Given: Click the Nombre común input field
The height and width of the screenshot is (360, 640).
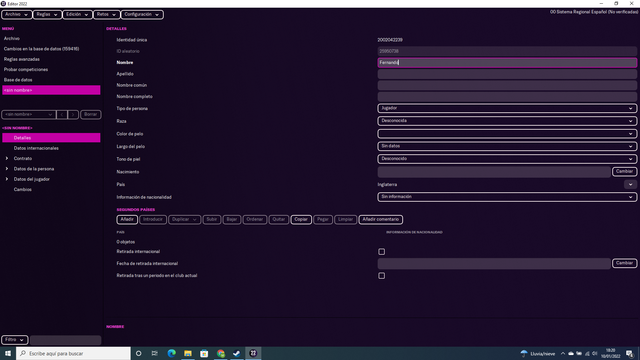Looking at the screenshot, I should (x=507, y=85).
